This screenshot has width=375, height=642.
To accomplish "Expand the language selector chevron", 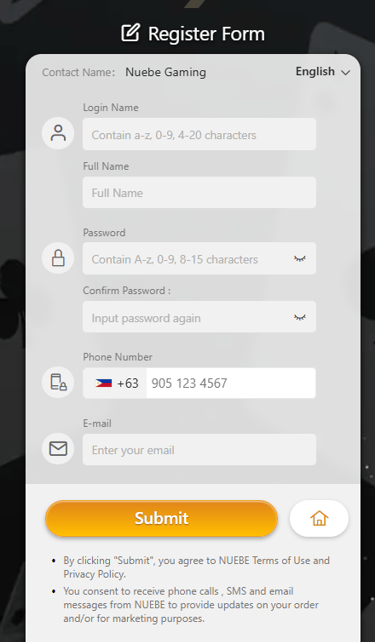I will pyautogui.click(x=346, y=72).
